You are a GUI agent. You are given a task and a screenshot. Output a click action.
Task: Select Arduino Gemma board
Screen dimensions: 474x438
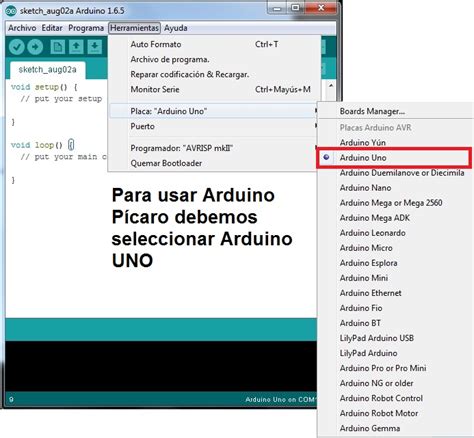pos(395,428)
